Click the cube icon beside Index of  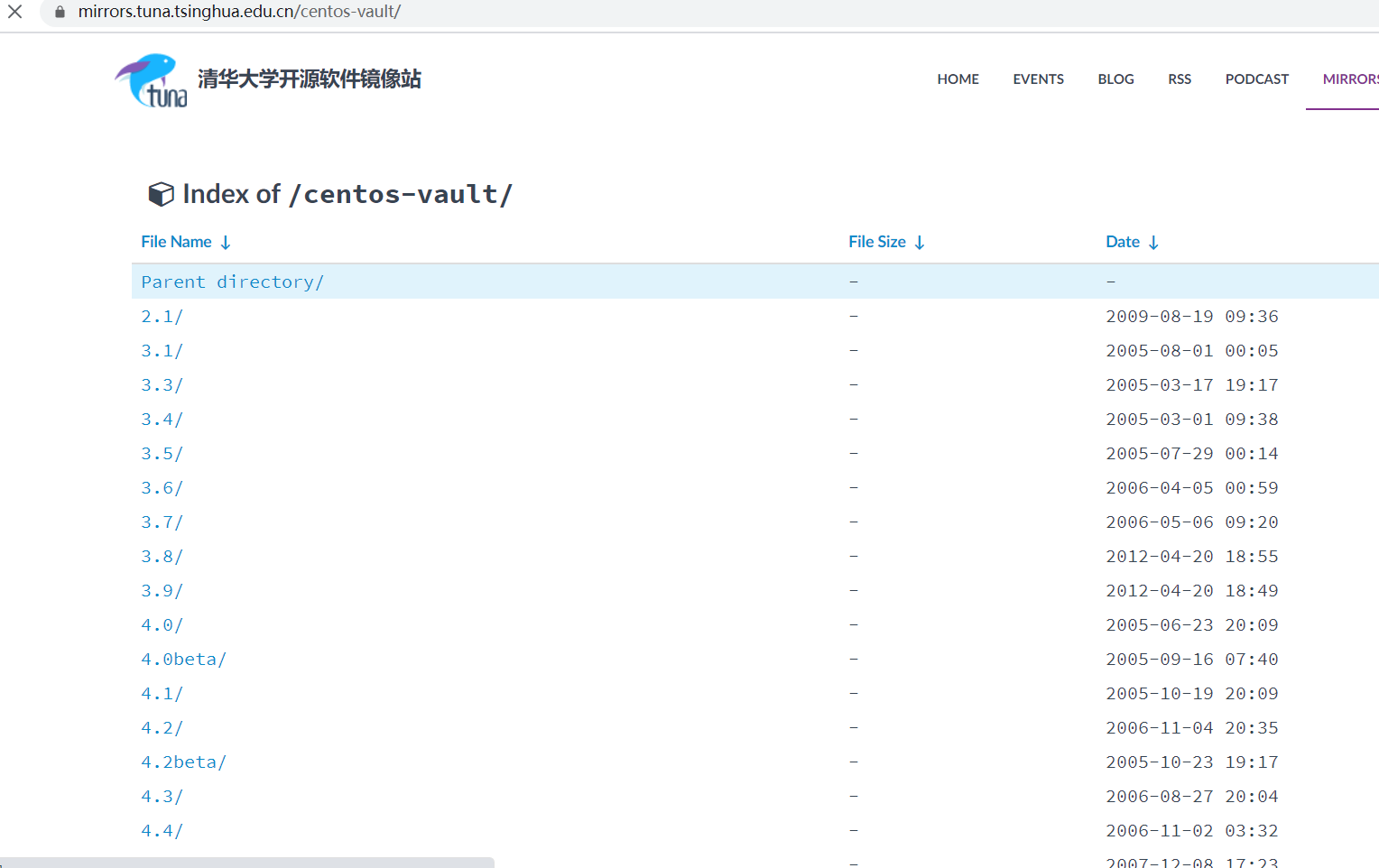pos(161,194)
